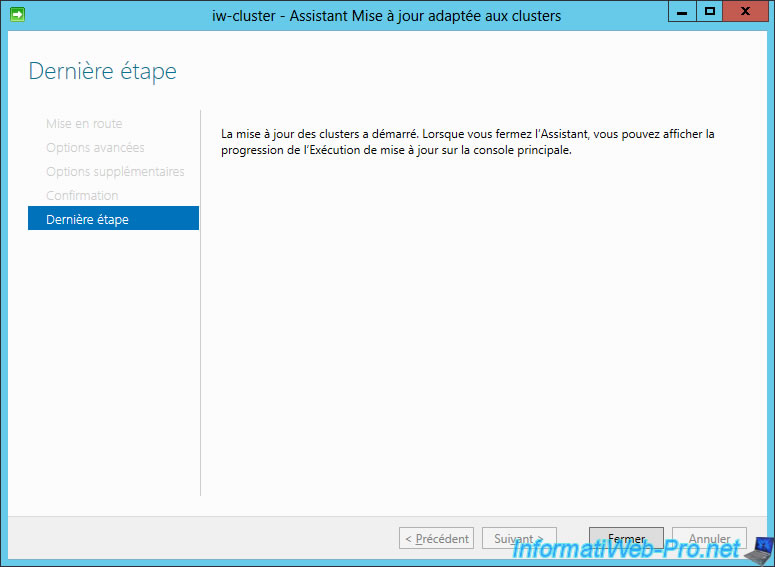Click the green wizard icon in title bar
The height and width of the screenshot is (567, 775).
point(17,15)
